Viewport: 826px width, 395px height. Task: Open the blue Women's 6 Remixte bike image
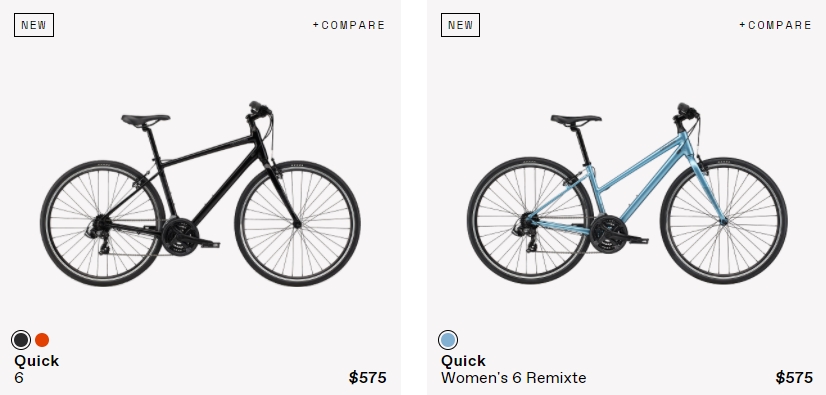[x=627, y=193]
